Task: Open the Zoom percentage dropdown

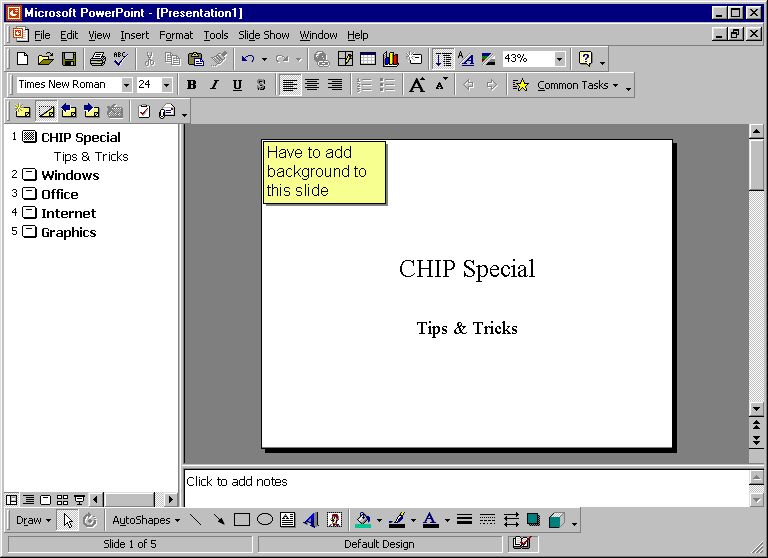Action: pos(559,59)
